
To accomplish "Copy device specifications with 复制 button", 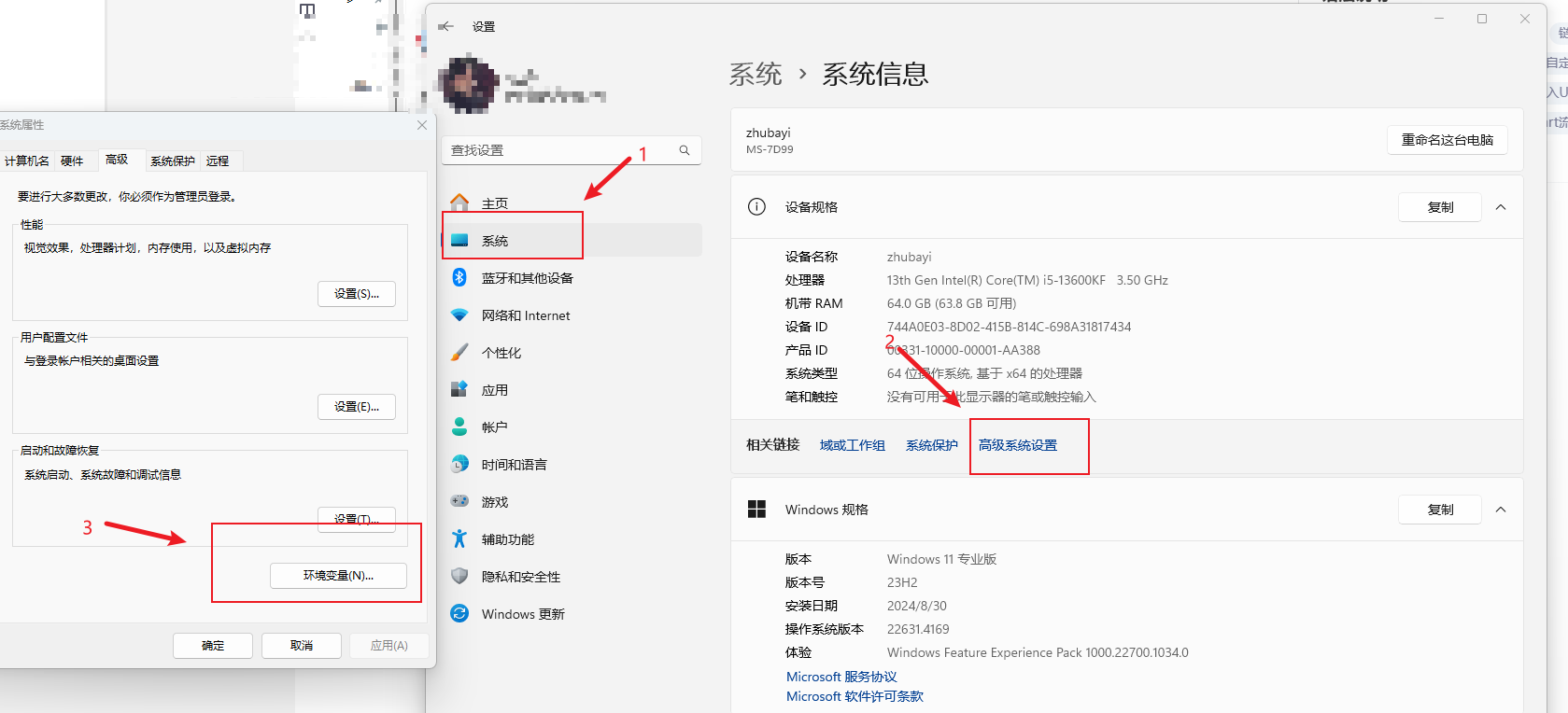I will click(1440, 207).
